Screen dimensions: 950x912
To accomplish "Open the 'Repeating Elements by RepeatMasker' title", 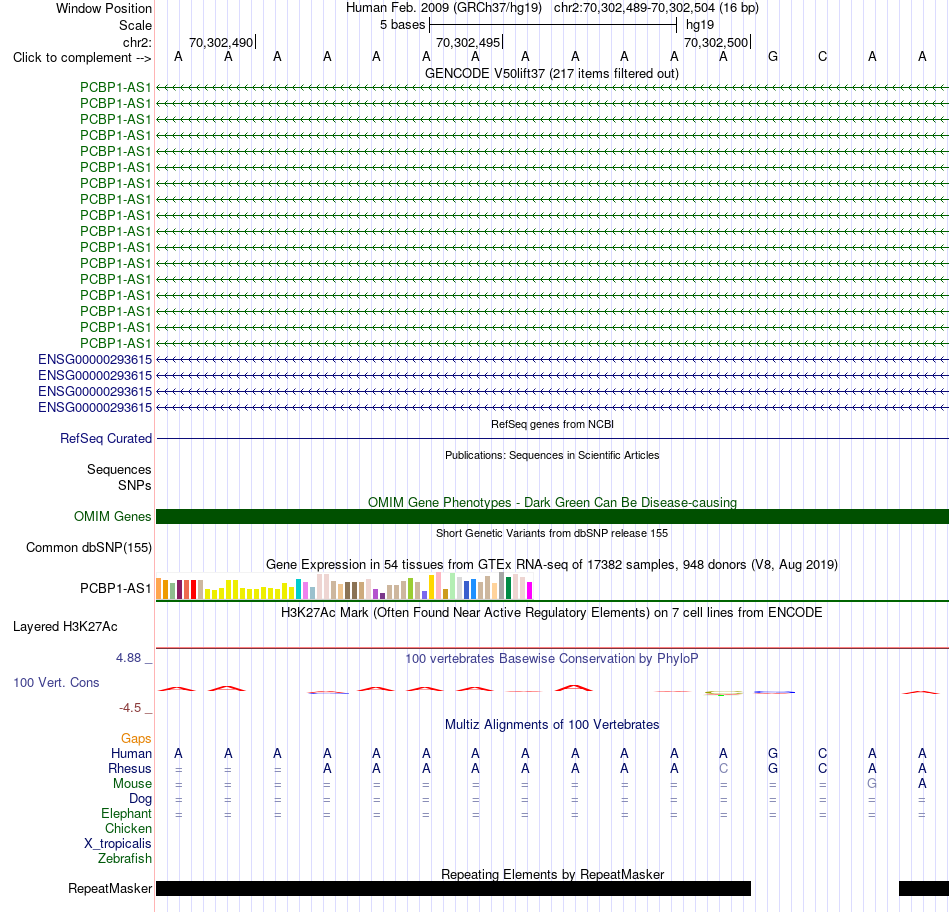I will [x=552, y=874].
